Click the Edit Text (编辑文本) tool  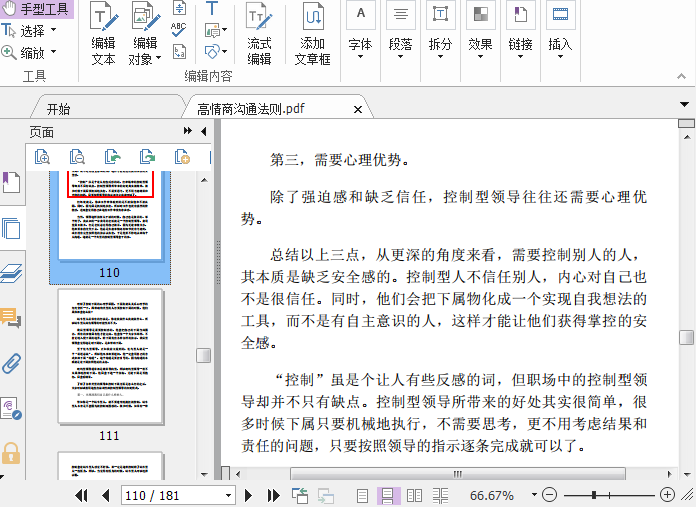(103, 35)
